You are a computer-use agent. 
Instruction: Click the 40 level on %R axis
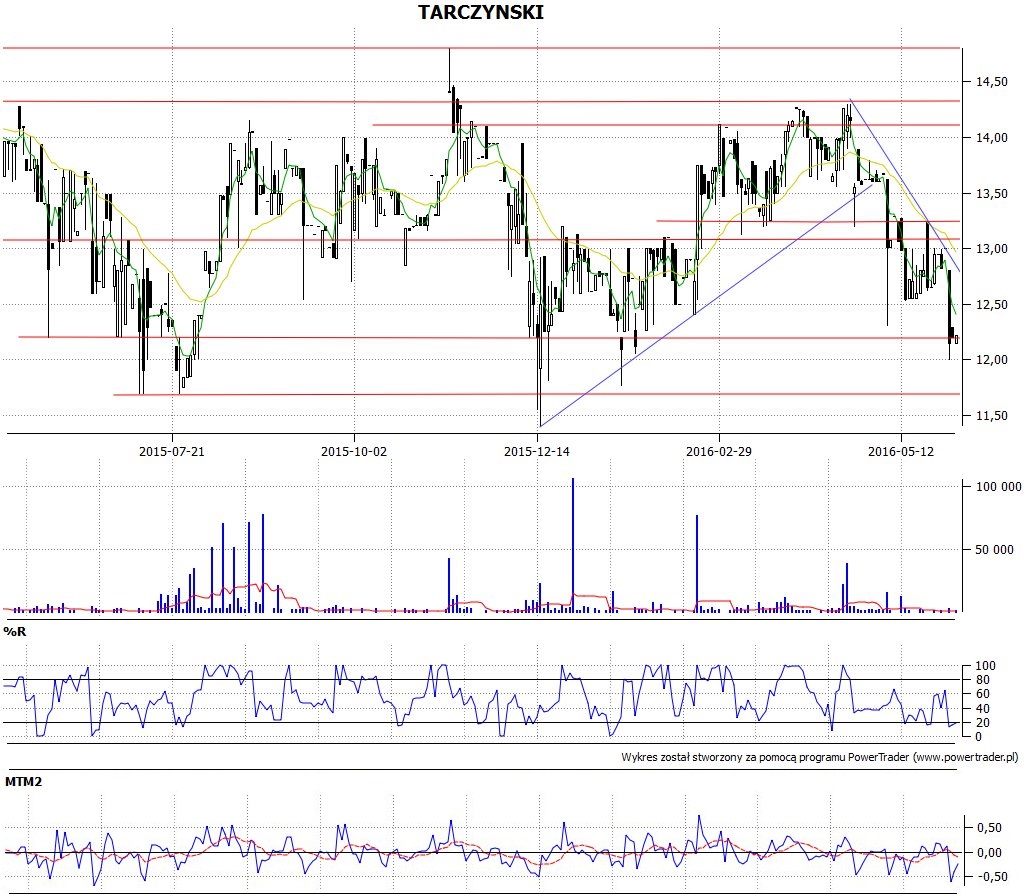click(983, 709)
